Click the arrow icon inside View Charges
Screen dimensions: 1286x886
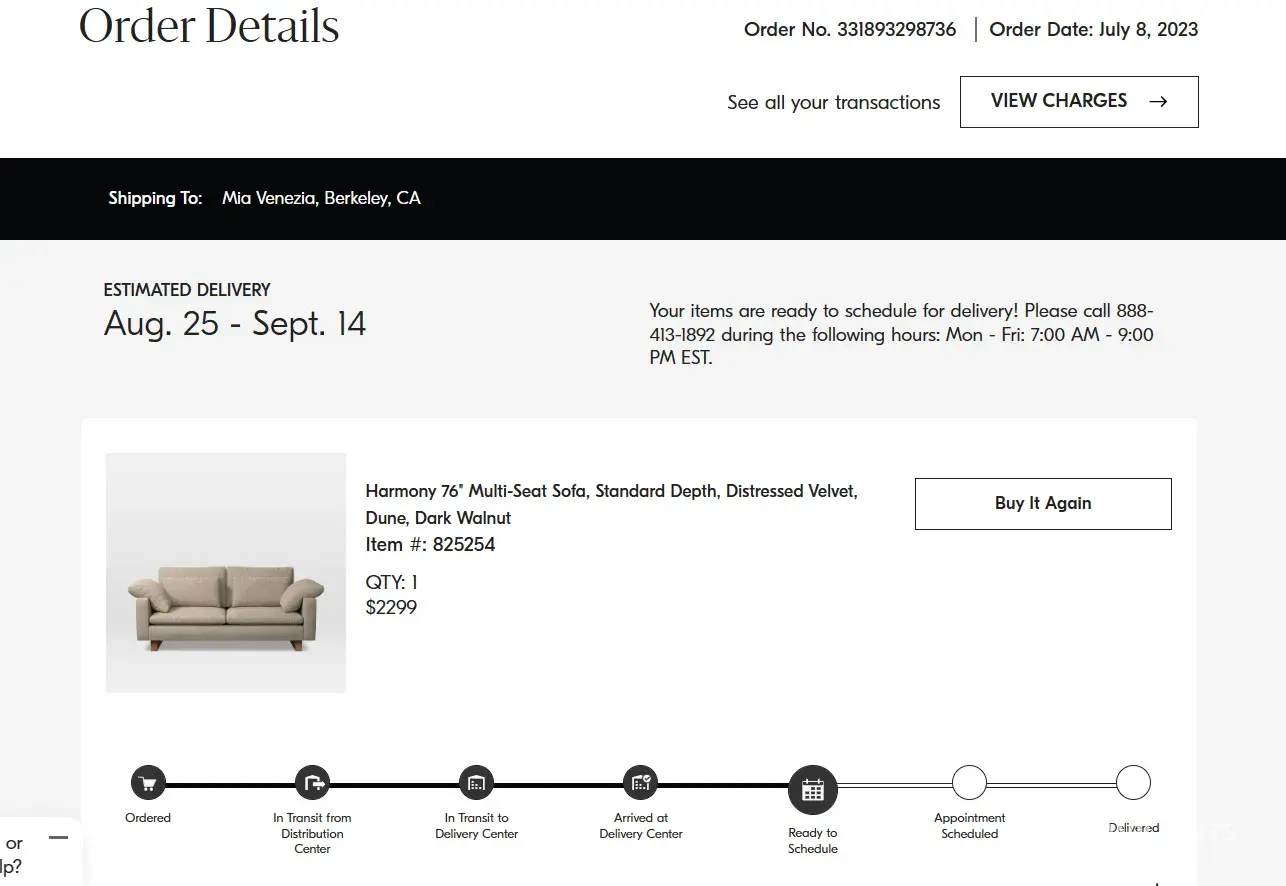(x=1158, y=101)
